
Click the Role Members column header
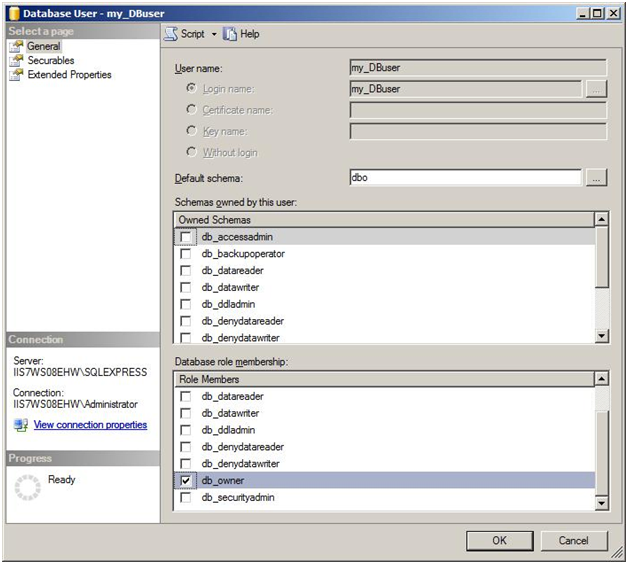[384, 379]
